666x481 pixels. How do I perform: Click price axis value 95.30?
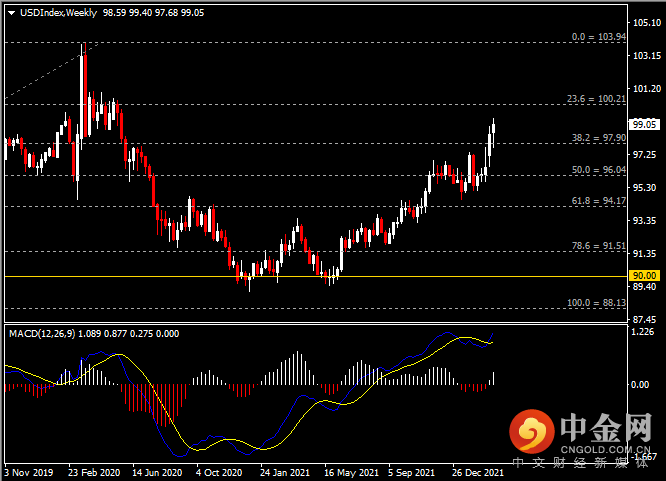pos(644,188)
